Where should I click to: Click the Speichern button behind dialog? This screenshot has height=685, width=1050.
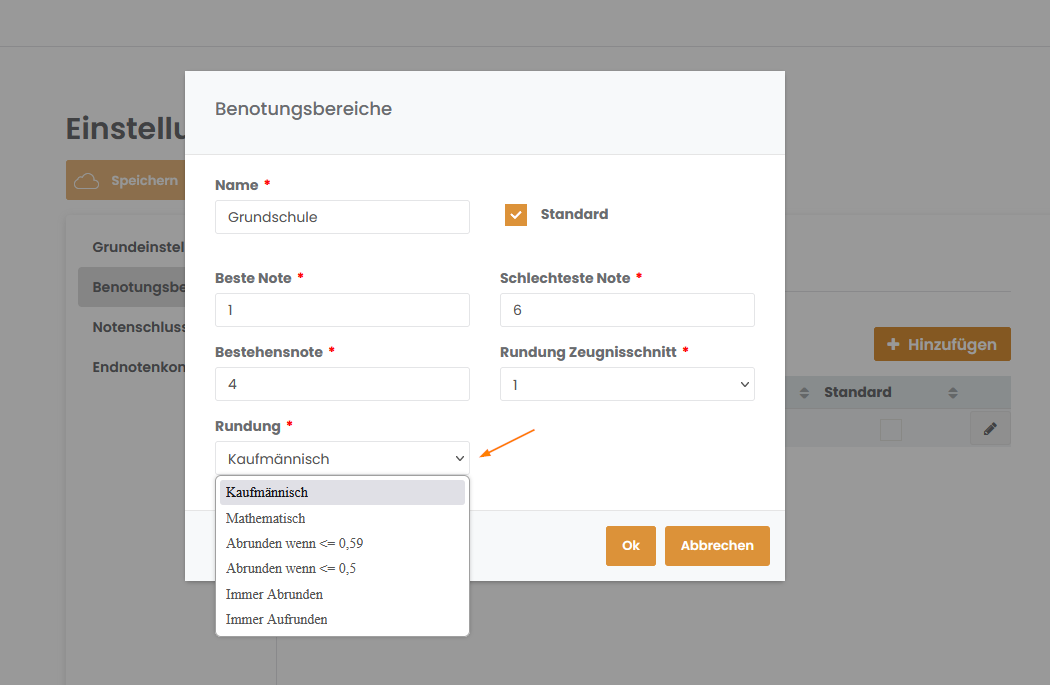click(125, 180)
